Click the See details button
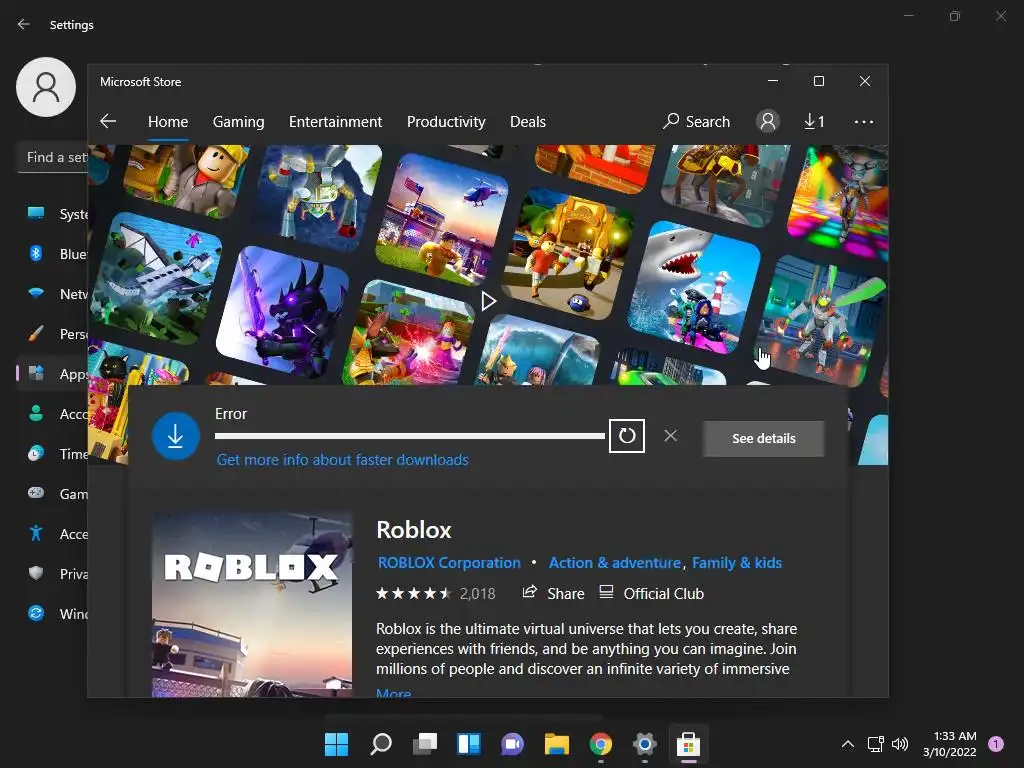This screenshot has height=768, width=1024. pos(763,438)
